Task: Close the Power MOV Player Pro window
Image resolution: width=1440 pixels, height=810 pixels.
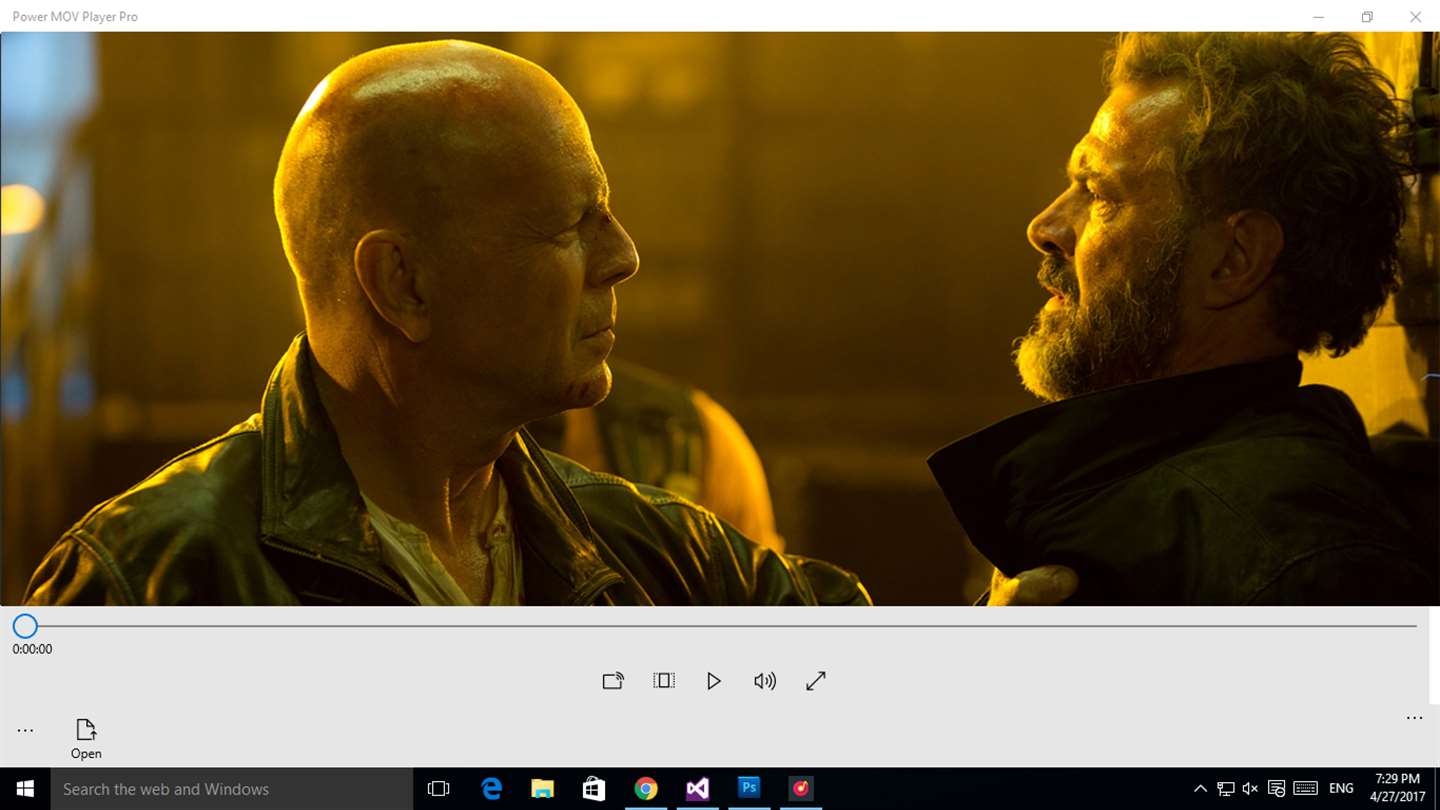Action: [1416, 16]
